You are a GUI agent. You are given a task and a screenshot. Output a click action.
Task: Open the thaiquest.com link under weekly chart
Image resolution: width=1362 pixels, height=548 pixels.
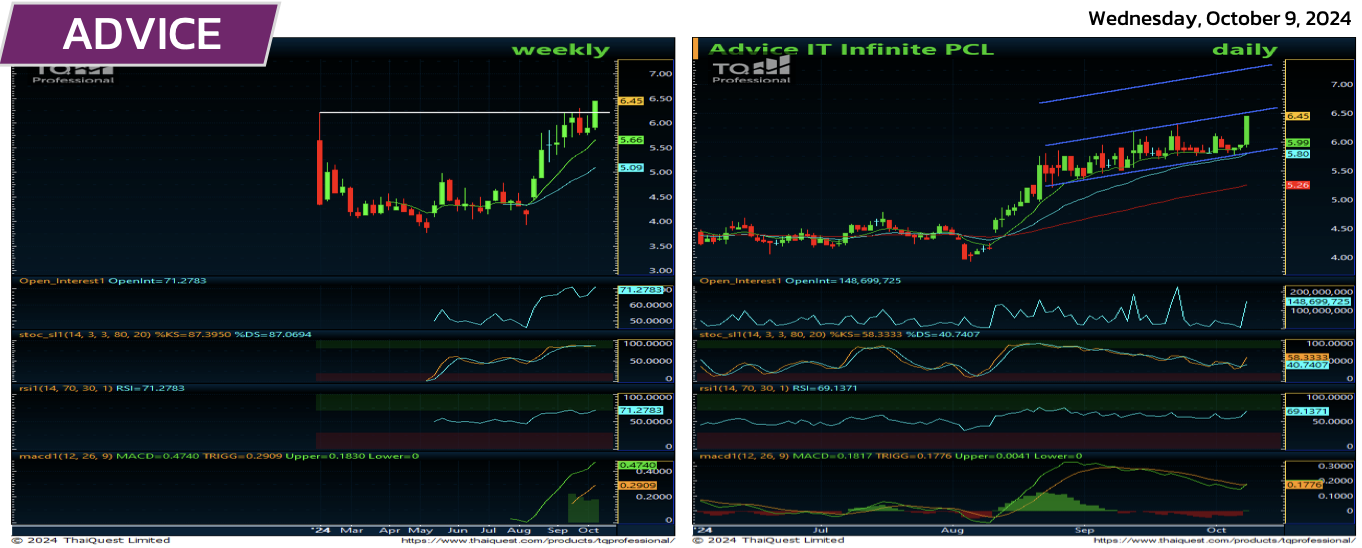[x=537, y=540]
